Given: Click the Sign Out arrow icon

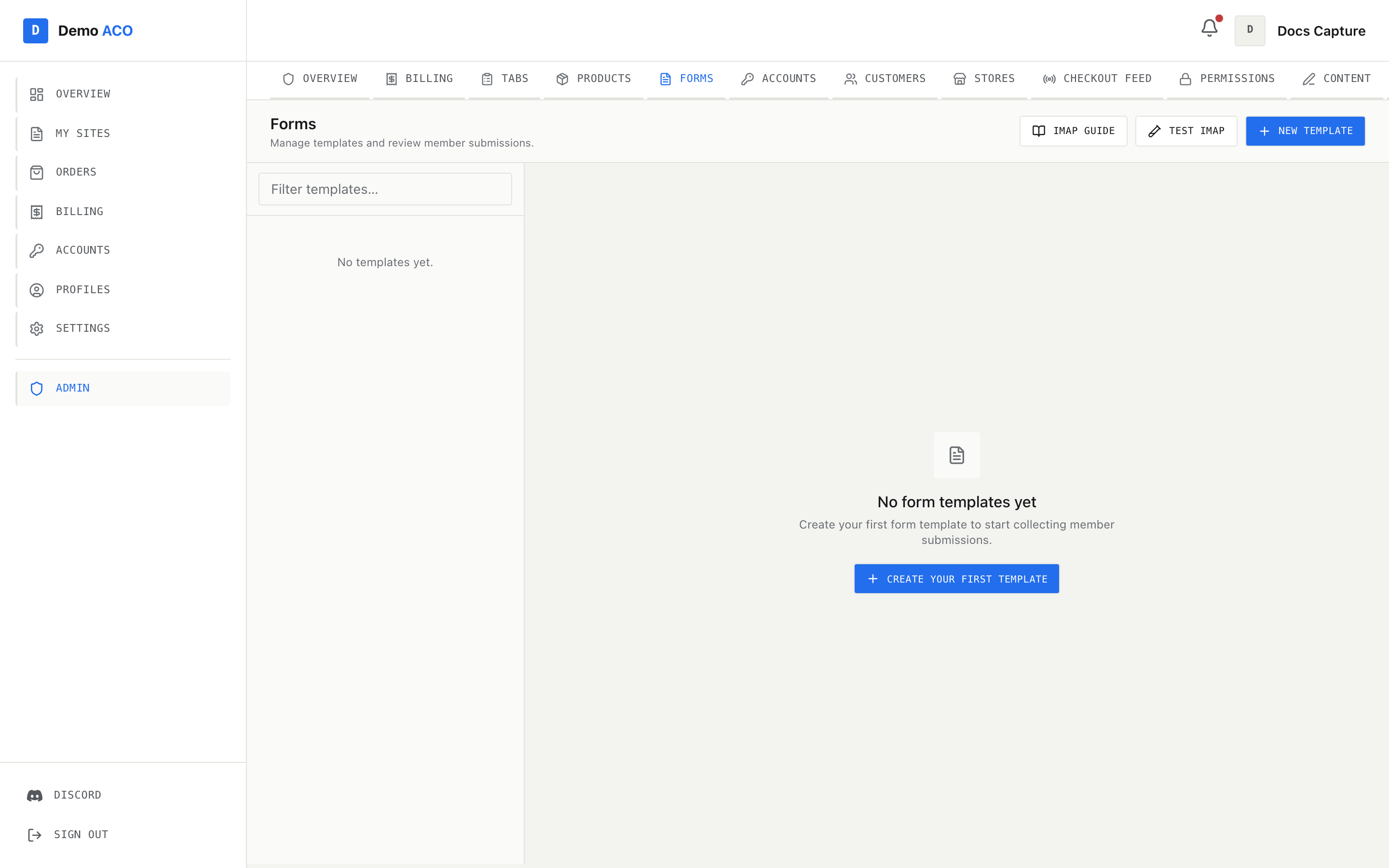Looking at the screenshot, I should (34, 835).
